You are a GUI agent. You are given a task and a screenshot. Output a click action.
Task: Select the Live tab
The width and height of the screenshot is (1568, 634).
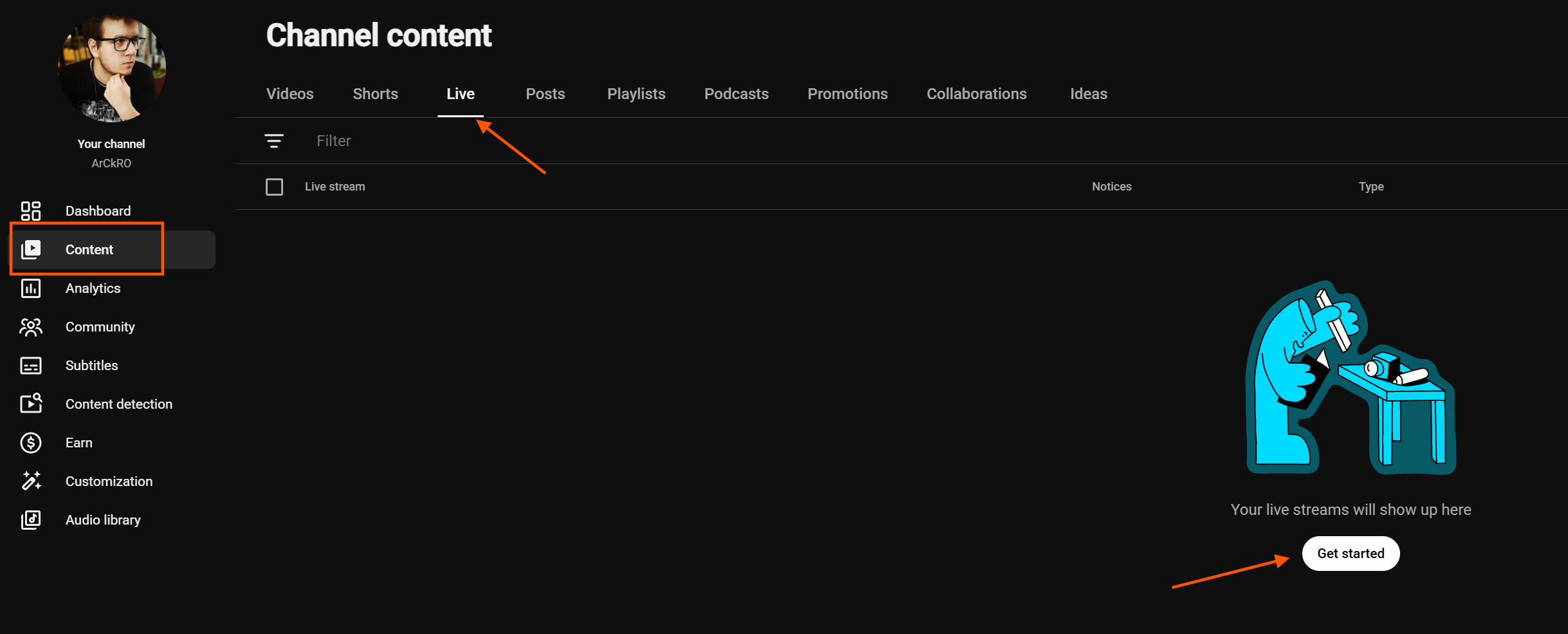click(461, 94)
